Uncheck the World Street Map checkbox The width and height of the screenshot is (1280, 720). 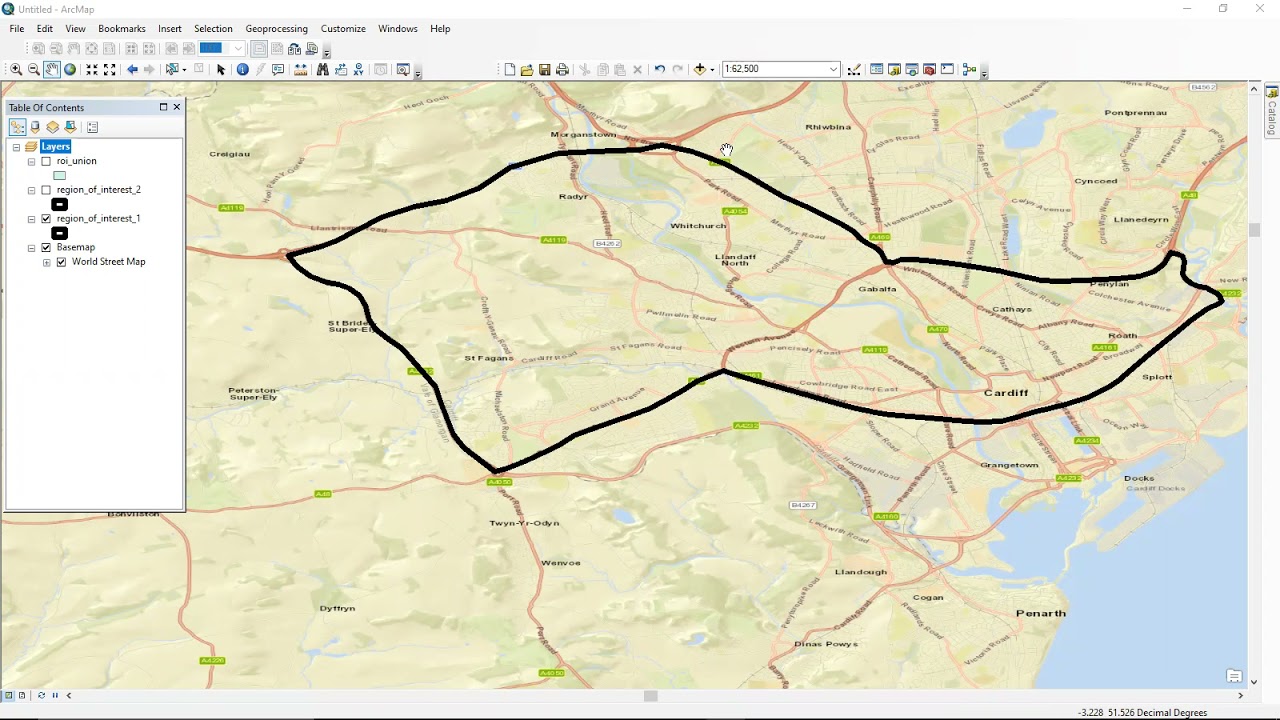click(x=61, y=262)
